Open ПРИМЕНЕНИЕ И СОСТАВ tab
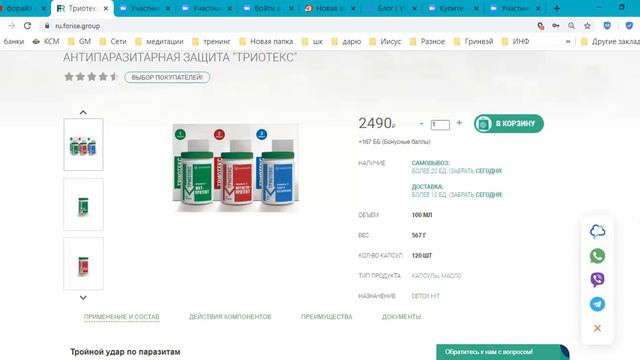Image resolution: width=640 pixels, height=360 pixels. coord(122,317)
